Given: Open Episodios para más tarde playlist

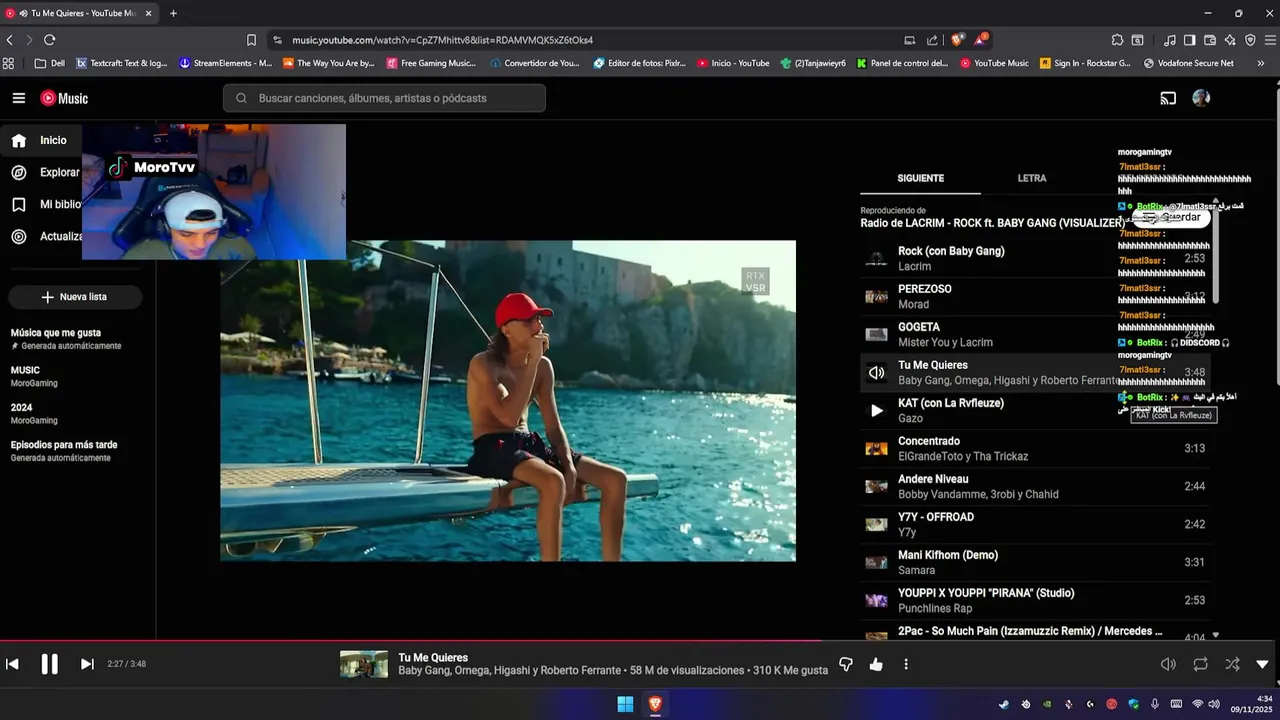Looking at the screenshot, I should (x=64, y=451).
